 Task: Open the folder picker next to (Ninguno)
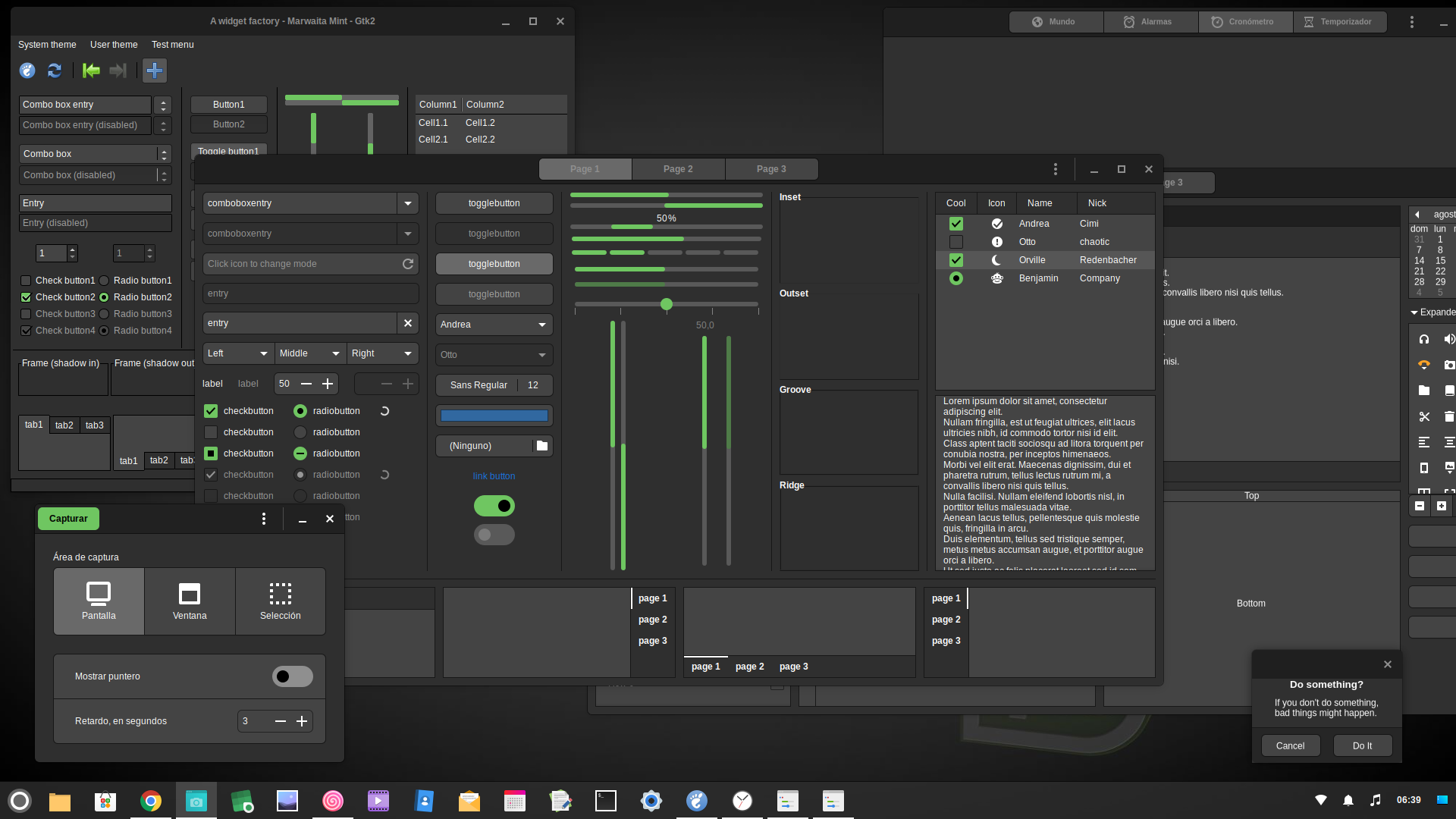point(541,446)
